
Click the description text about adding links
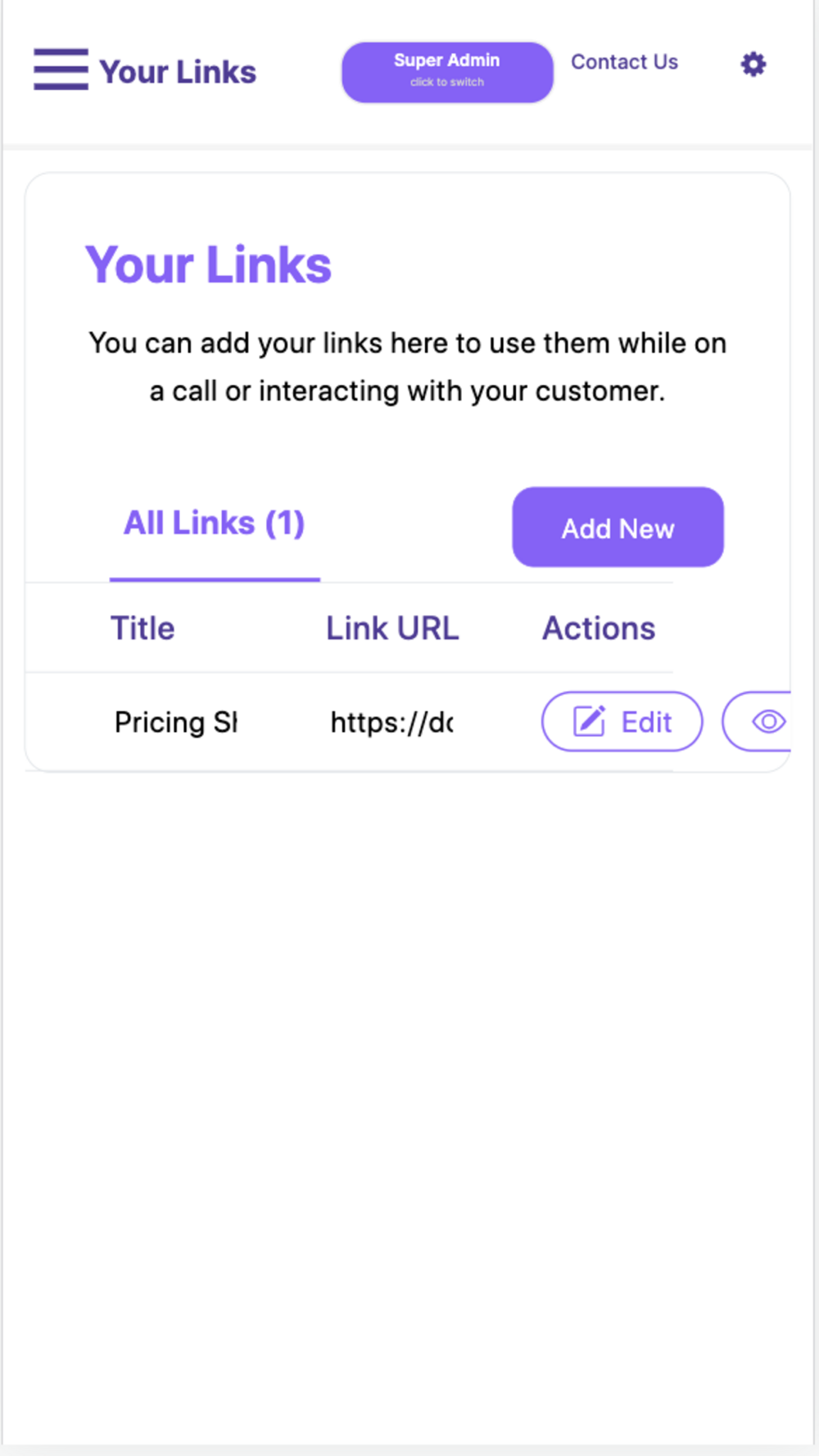[407, 367]
